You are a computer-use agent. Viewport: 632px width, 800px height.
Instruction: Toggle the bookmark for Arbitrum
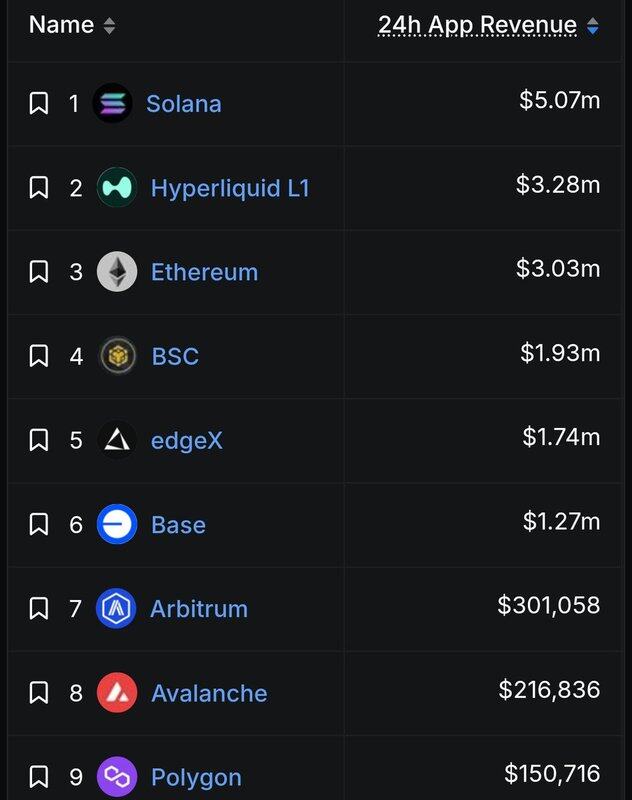[x=39, y=608]
